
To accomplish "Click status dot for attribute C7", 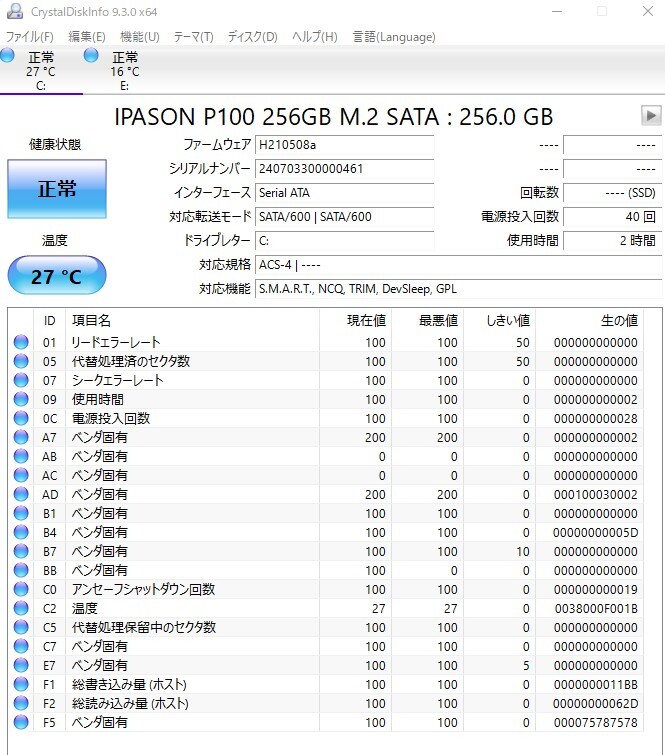I will coord(21,647).
